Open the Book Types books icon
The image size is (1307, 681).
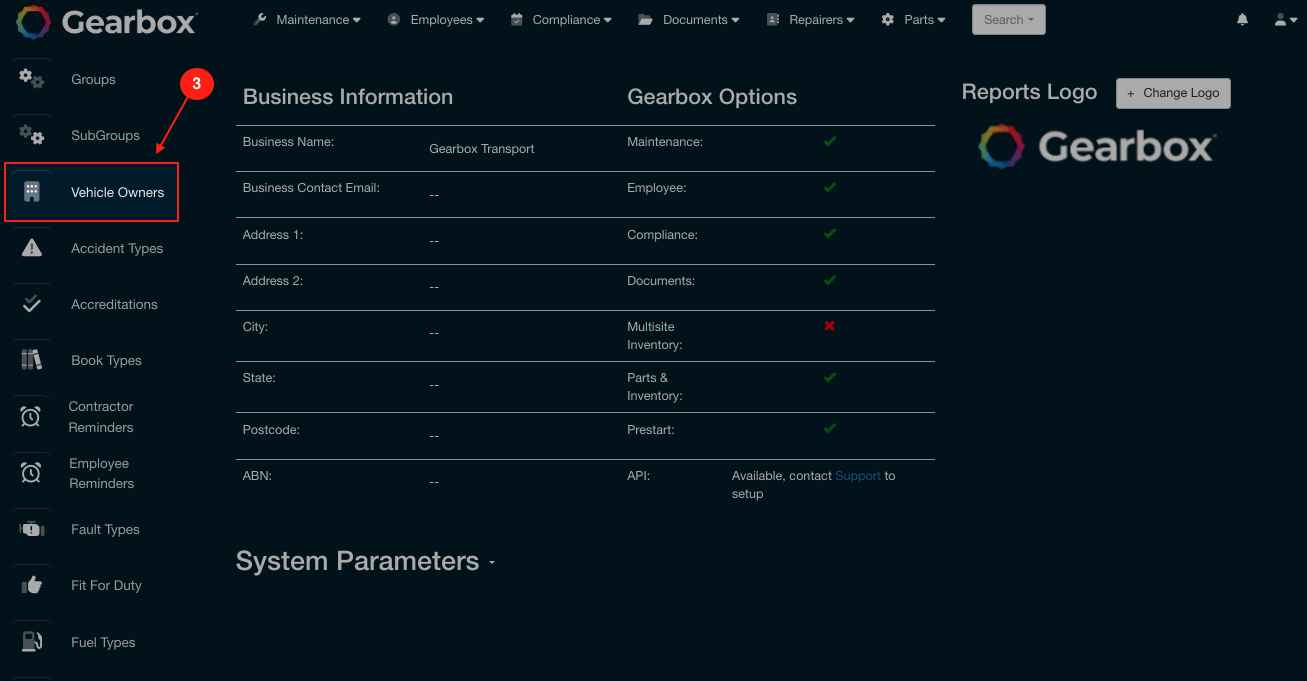(31, 360)
